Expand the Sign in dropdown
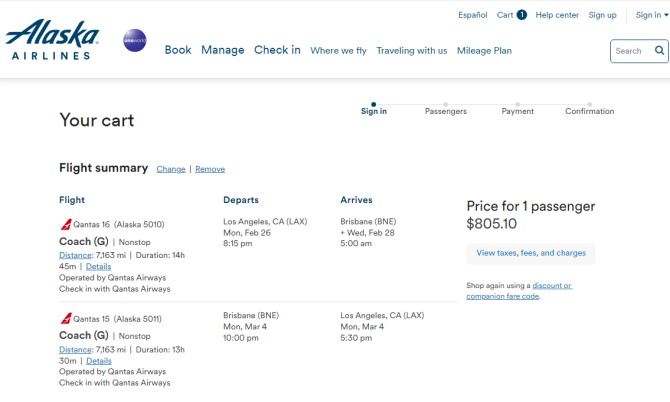The height and width of the screenshot is (402, 670). pyautogui.click(x=652, y=15)
